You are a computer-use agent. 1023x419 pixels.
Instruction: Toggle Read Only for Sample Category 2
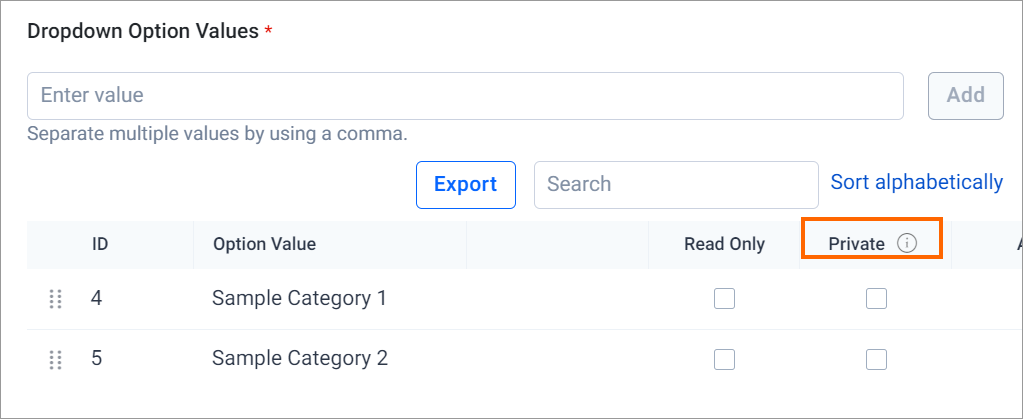pos(724,359)
